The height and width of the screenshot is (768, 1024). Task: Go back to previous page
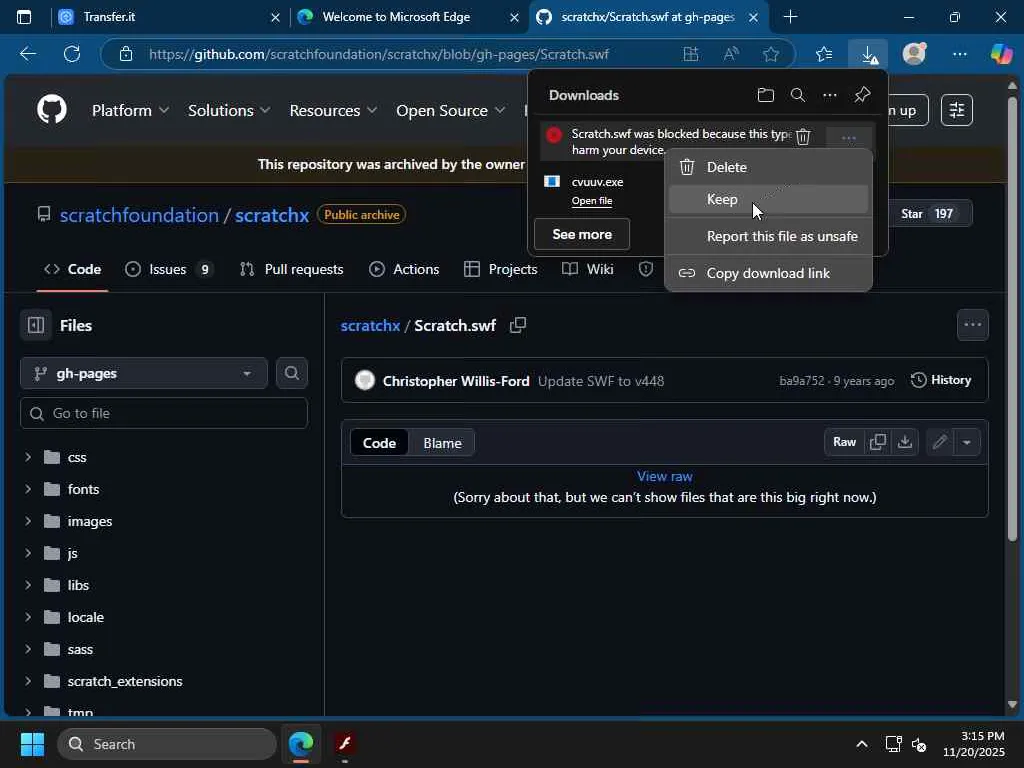[x=28, y=54]
